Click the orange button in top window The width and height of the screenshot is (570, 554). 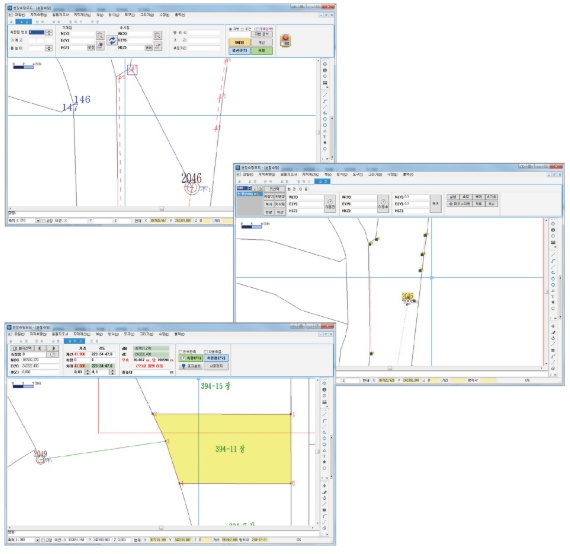point(239,42)
